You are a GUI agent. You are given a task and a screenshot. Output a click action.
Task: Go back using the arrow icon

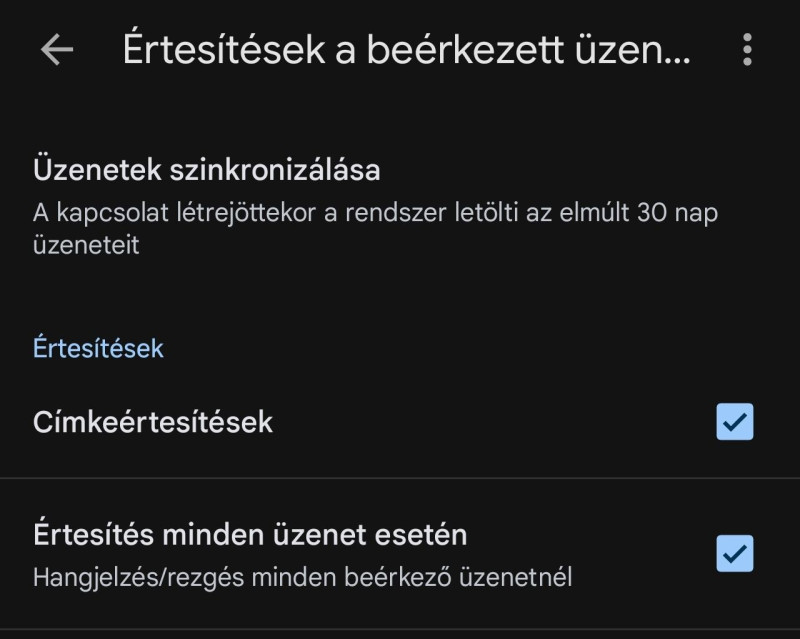(x=57, y=50)
